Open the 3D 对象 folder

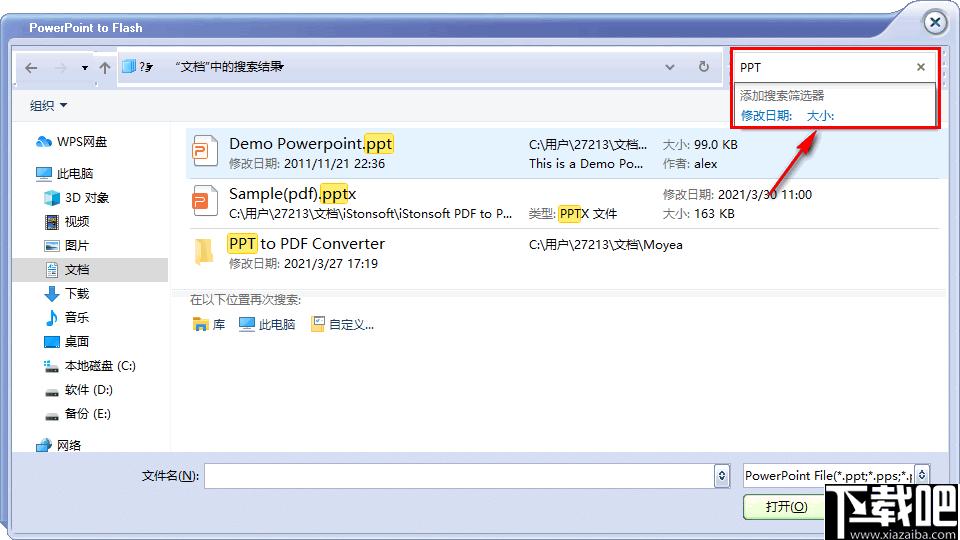[87, 198]
